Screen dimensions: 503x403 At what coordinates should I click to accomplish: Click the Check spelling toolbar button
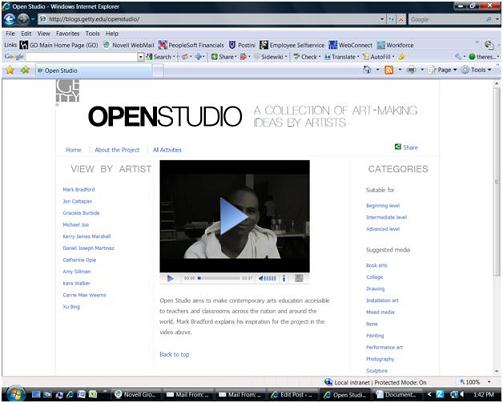coord(306,57)
